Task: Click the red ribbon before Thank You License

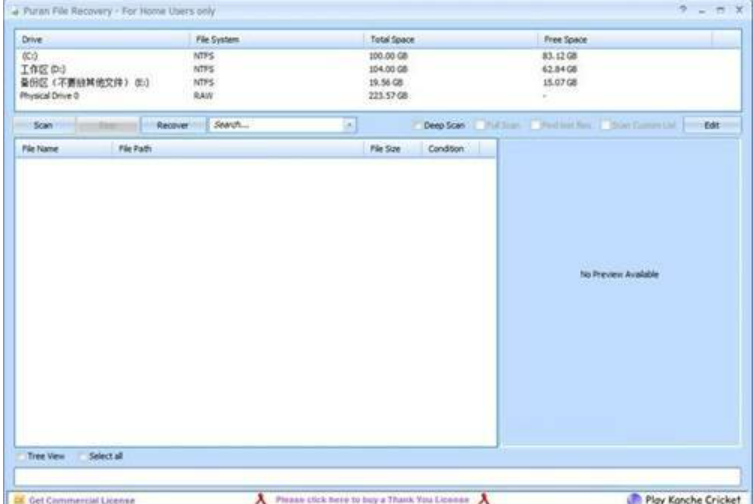Action: point(261,499)
